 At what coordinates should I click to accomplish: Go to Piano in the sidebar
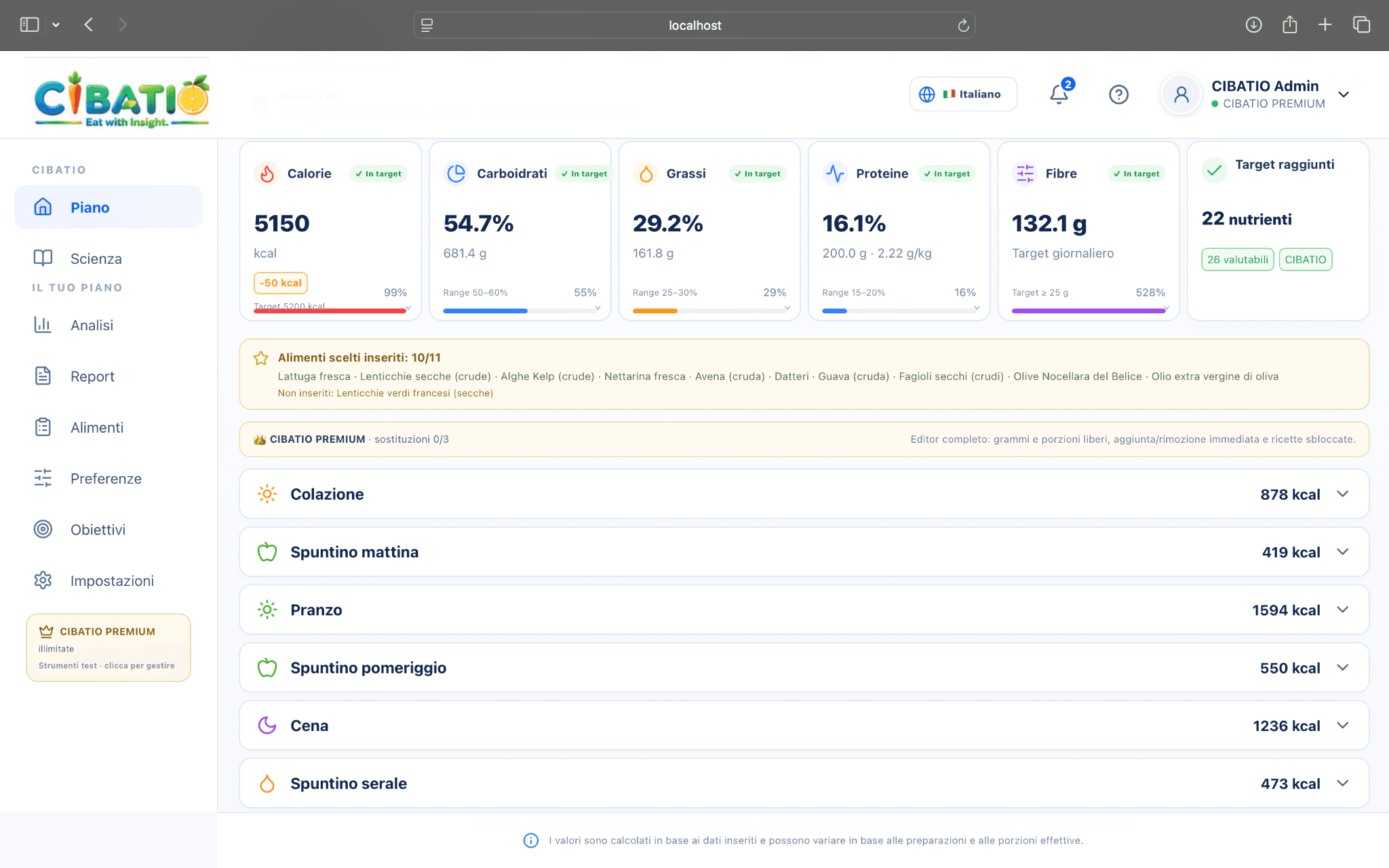point(109,208)
